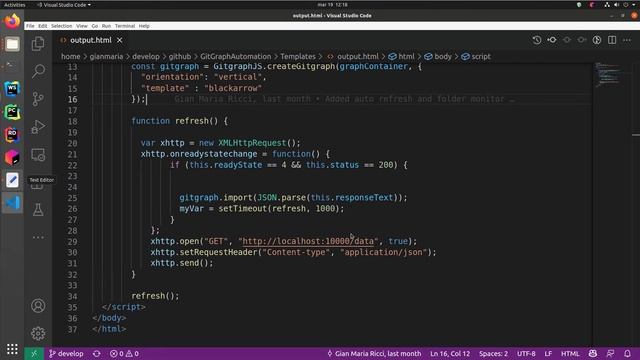Change end of line sequence LF
Screen dimensions: 640x360
tap(548, 353)
